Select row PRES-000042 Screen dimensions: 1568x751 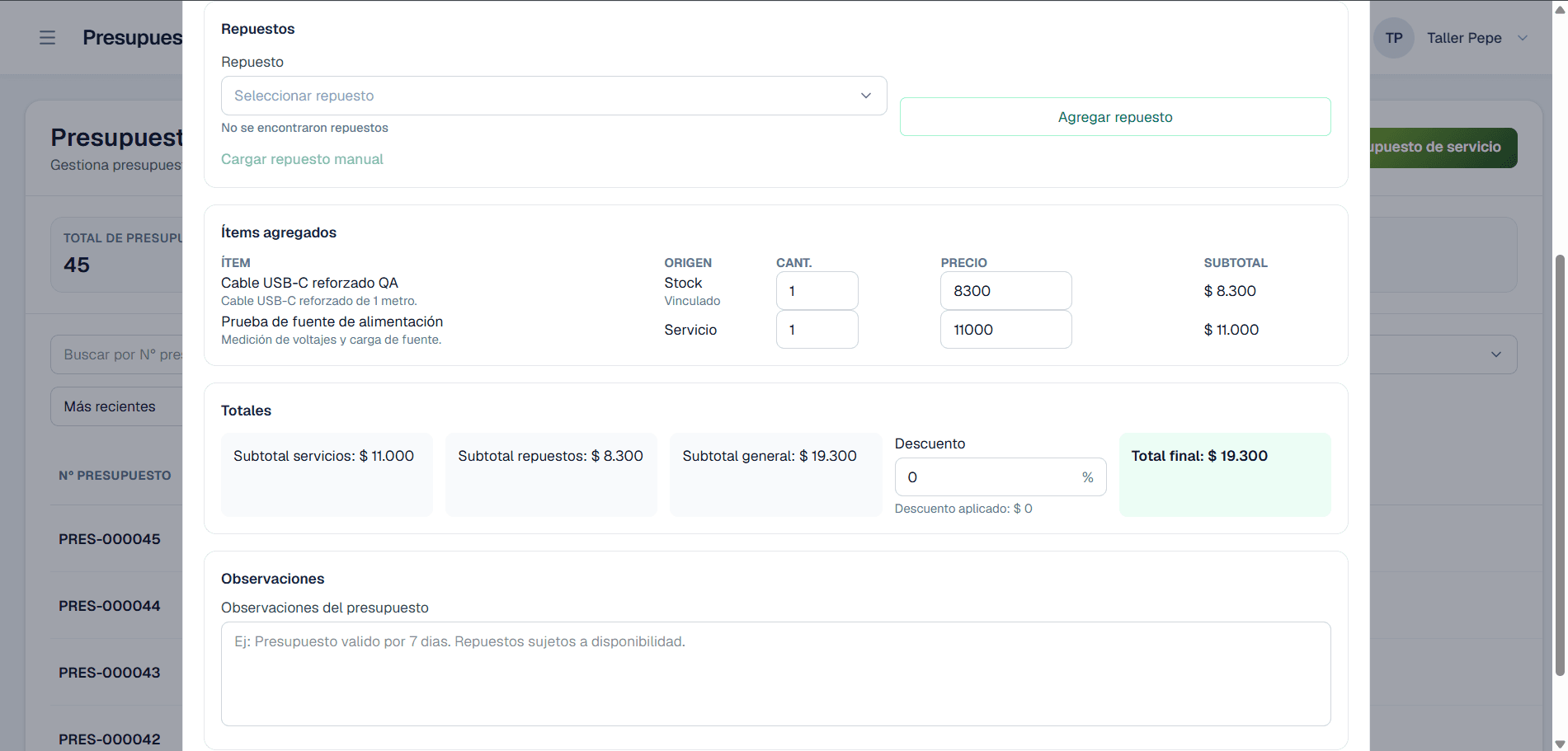point(110,739)
